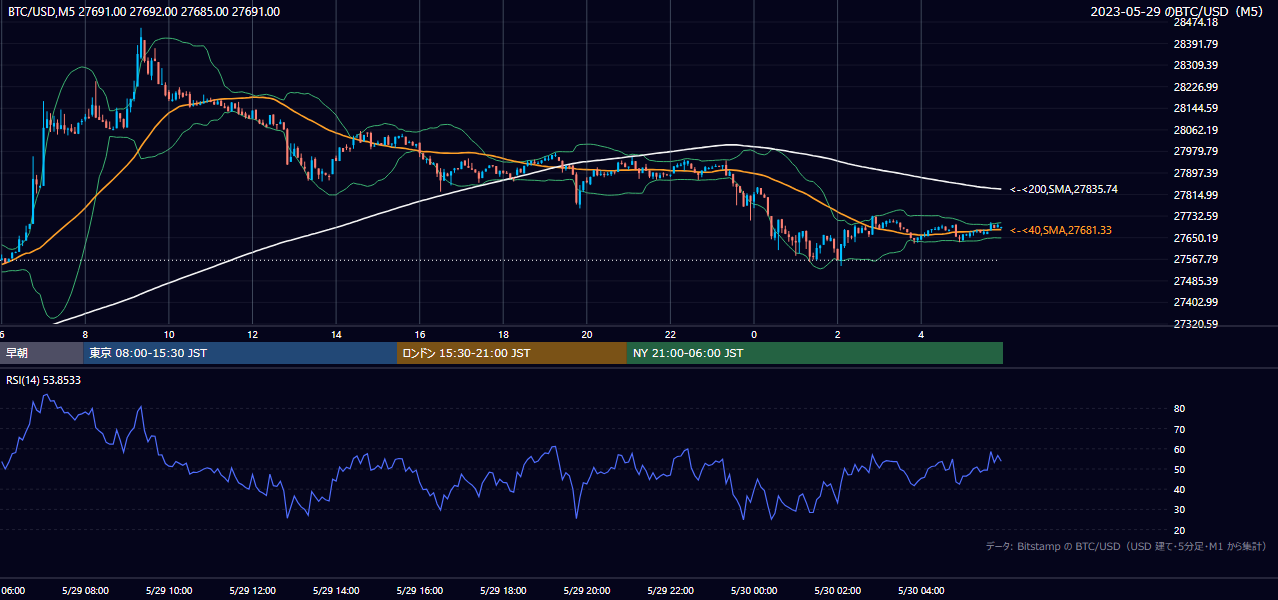Viewport: 1278px width, 600px height.
Task: Click price axis label 27897.39
Action: [x=1195, y=173]
